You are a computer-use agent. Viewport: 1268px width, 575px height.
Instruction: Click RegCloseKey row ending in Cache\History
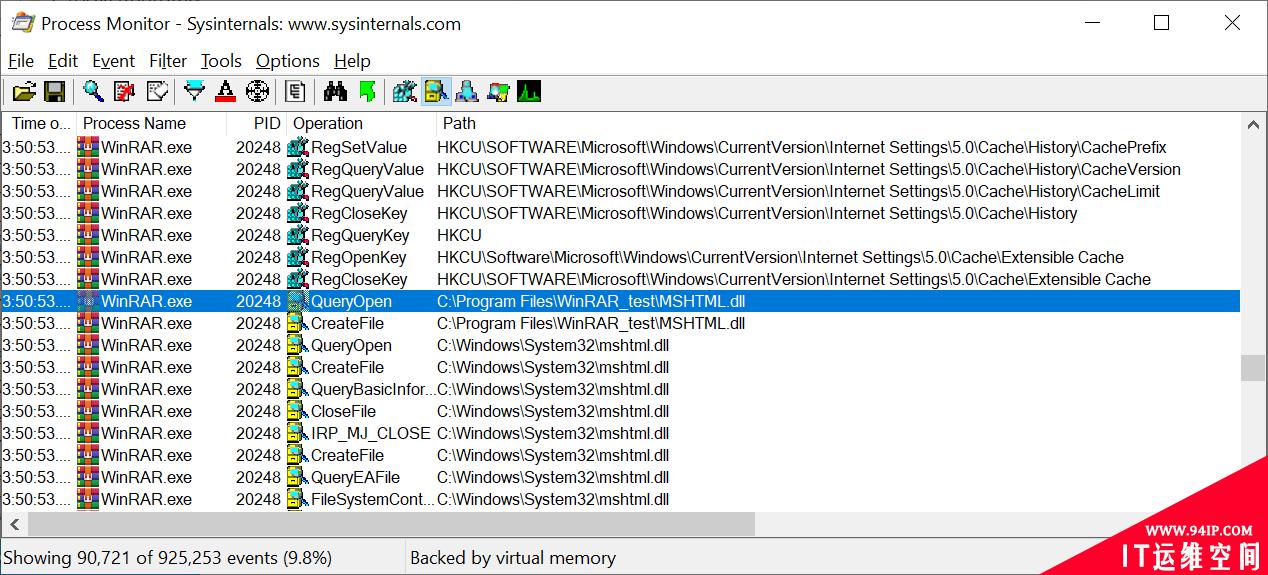[620, 213]
